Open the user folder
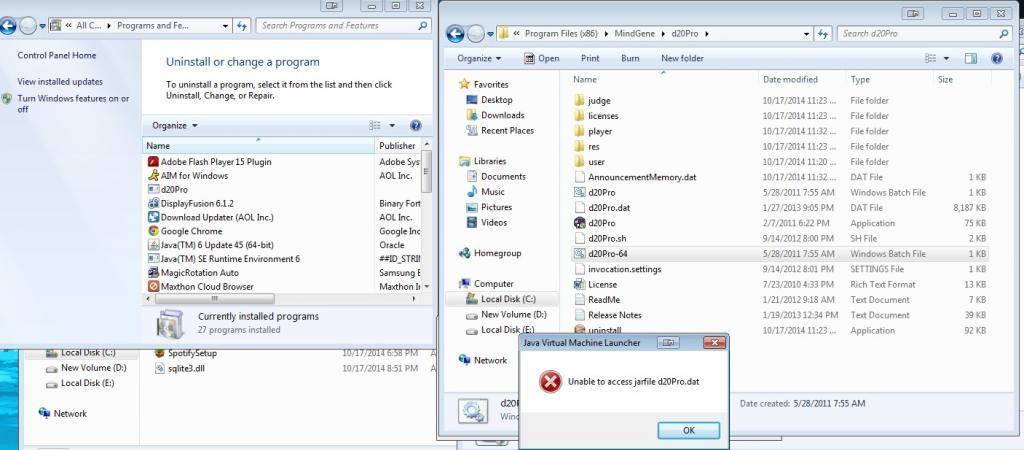Screen dimensions: 1024x450 click(x=596, y=162)
